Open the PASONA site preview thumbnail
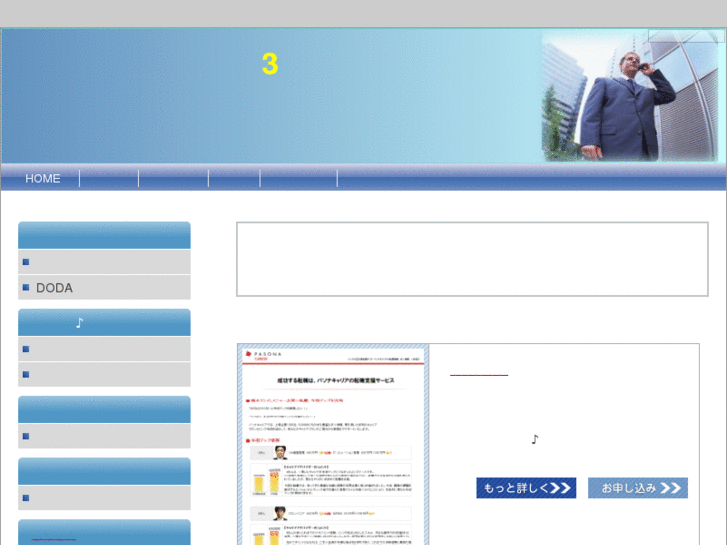 tap(333, 444)
